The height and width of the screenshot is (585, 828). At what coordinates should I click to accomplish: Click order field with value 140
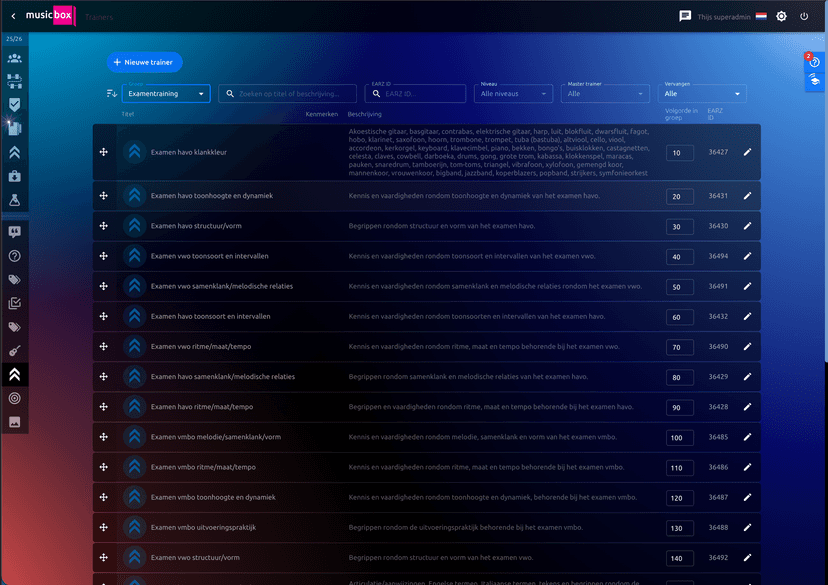680,558
